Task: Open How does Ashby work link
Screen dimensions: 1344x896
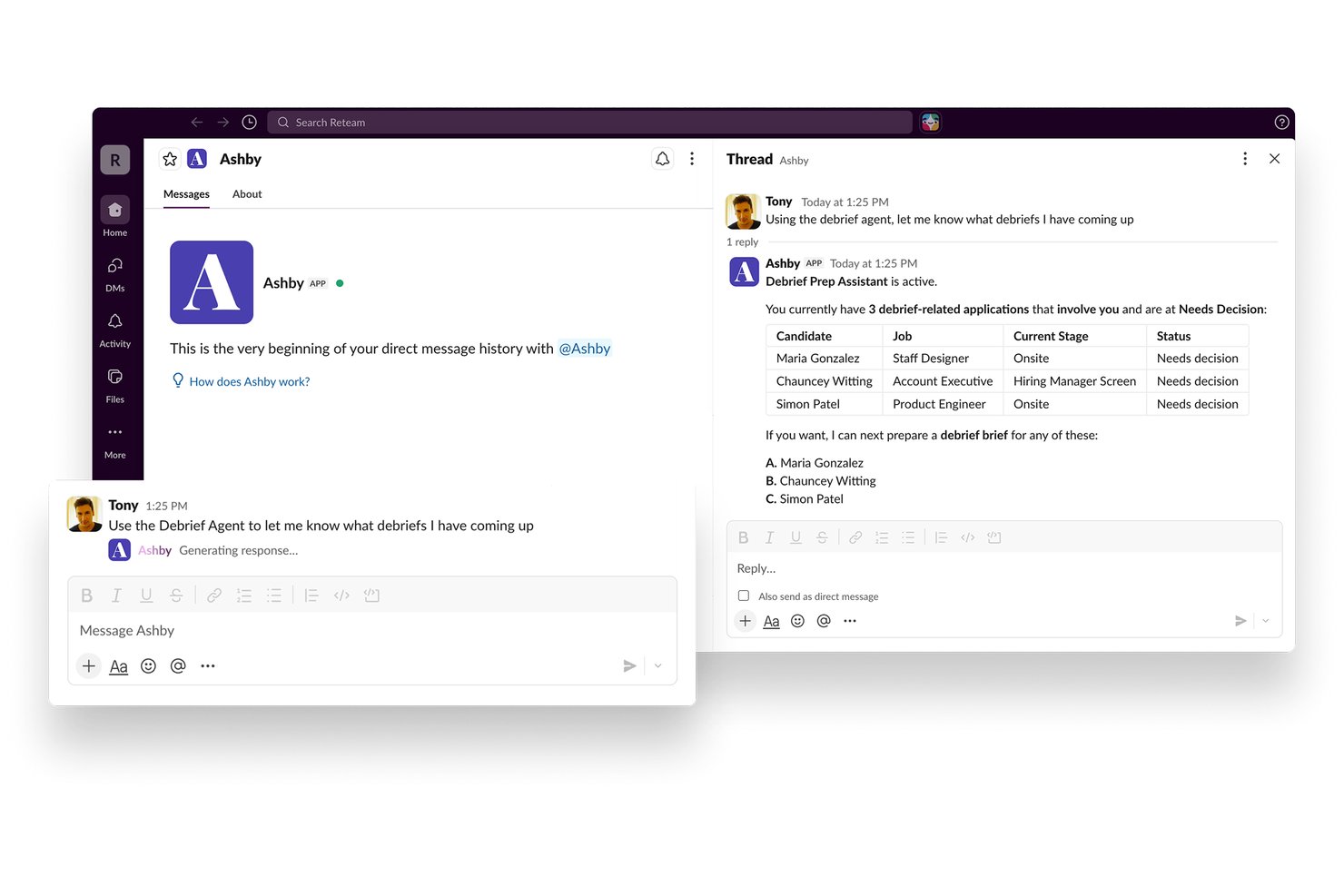Action: pyautogui.click(x=249, y=381)
